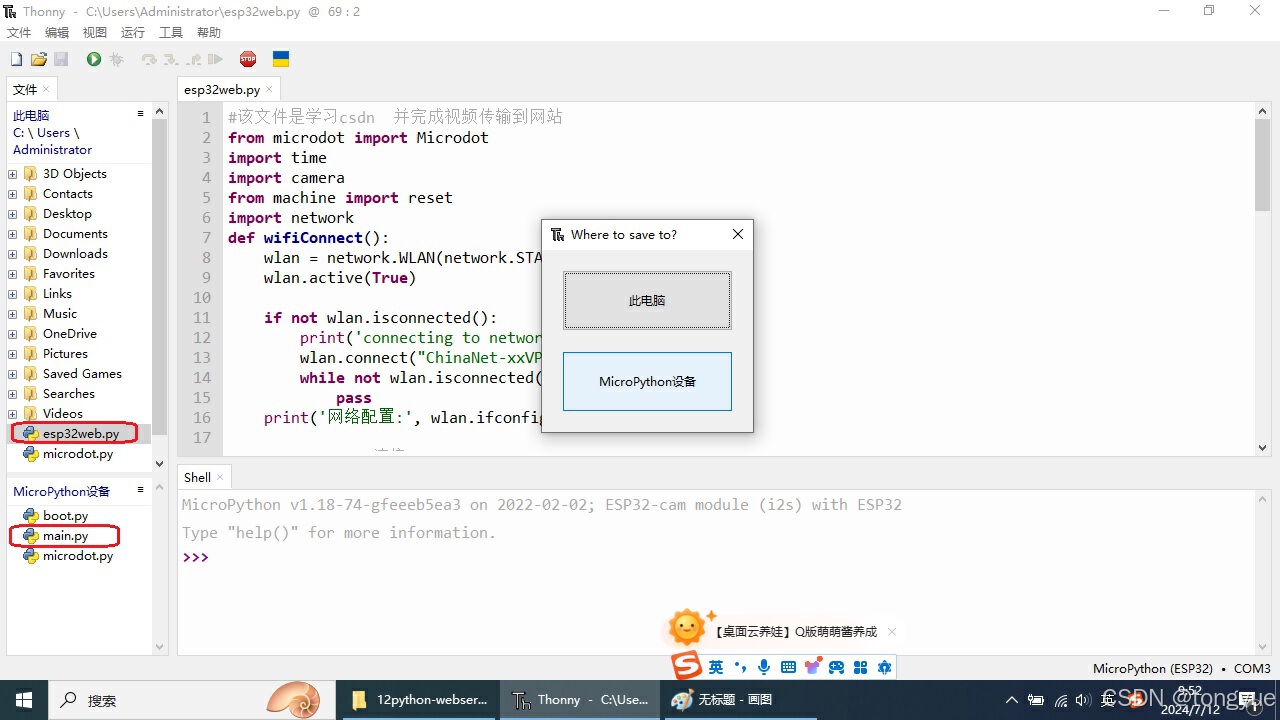Viewport: 1280px width, 720px height.
Task: Save to 此电脑 in the dialog
Action: tap(647, 300)
